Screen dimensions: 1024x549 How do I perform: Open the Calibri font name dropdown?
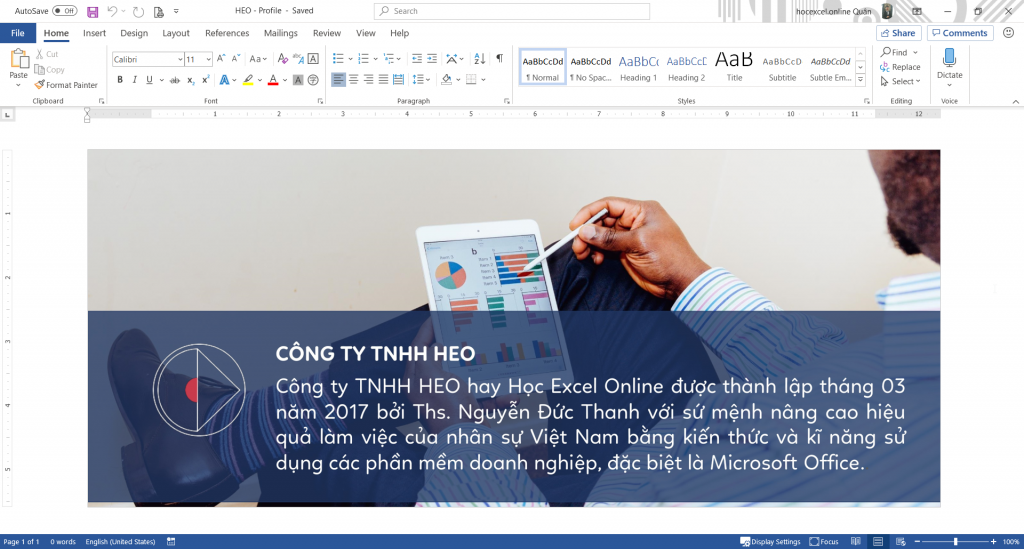click(x=178, y=60)
